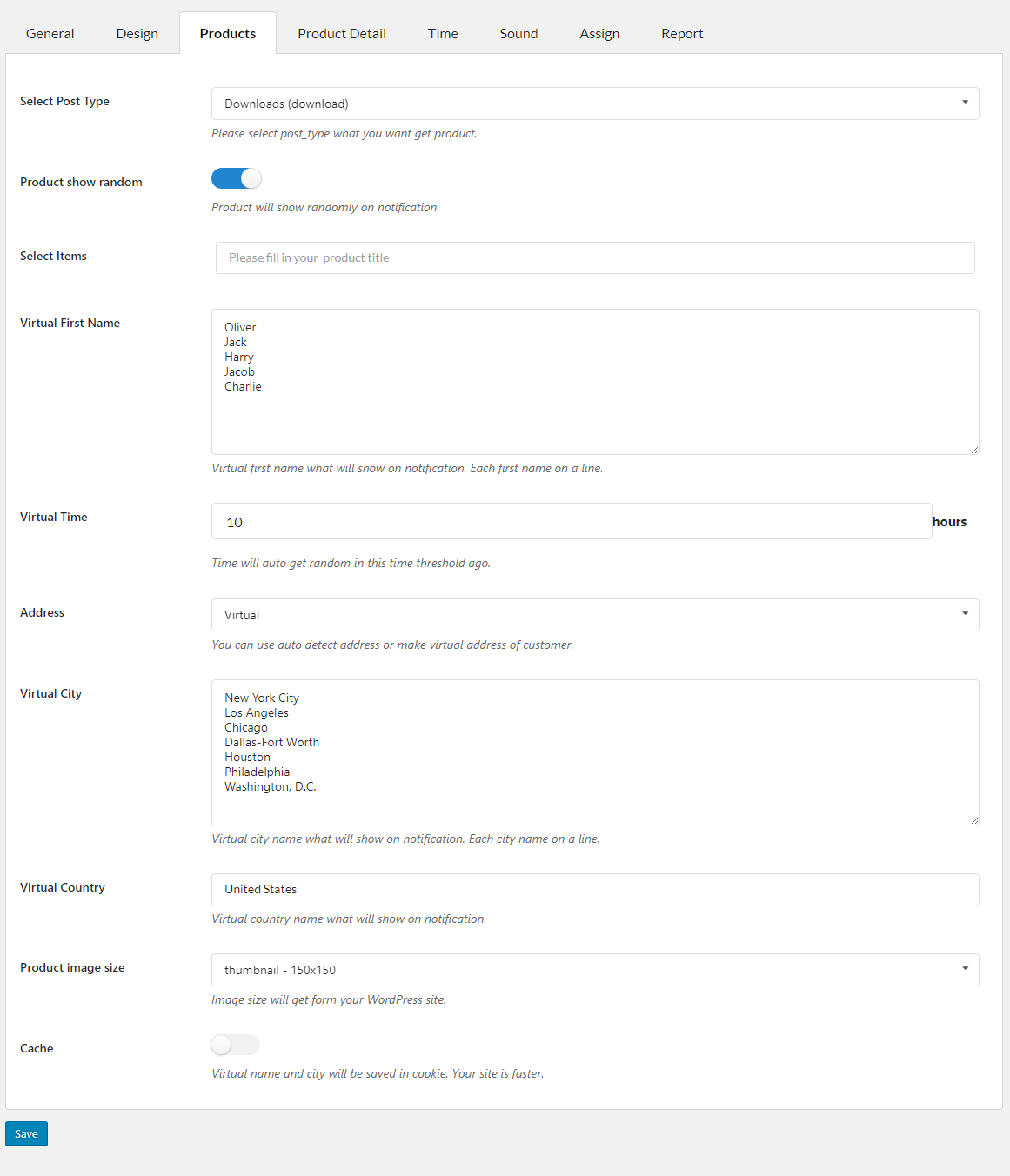
Task: Grab the Virtual City textarea resize handle
Action: [x=974, y=820]
